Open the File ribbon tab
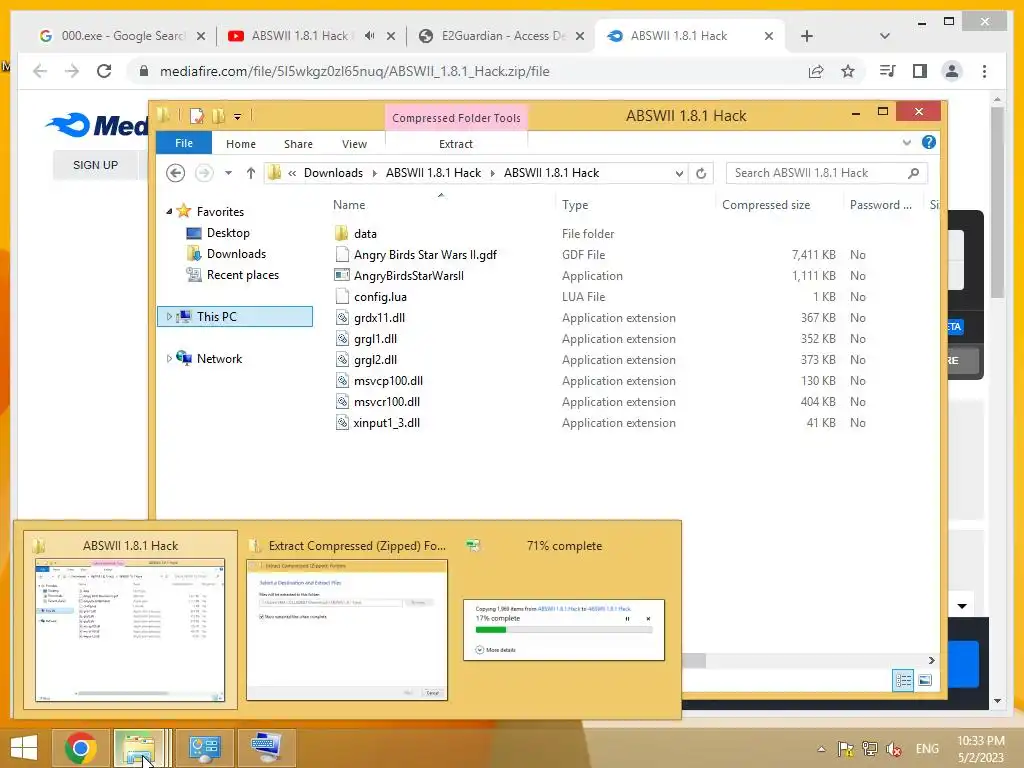 click(184, 143)
